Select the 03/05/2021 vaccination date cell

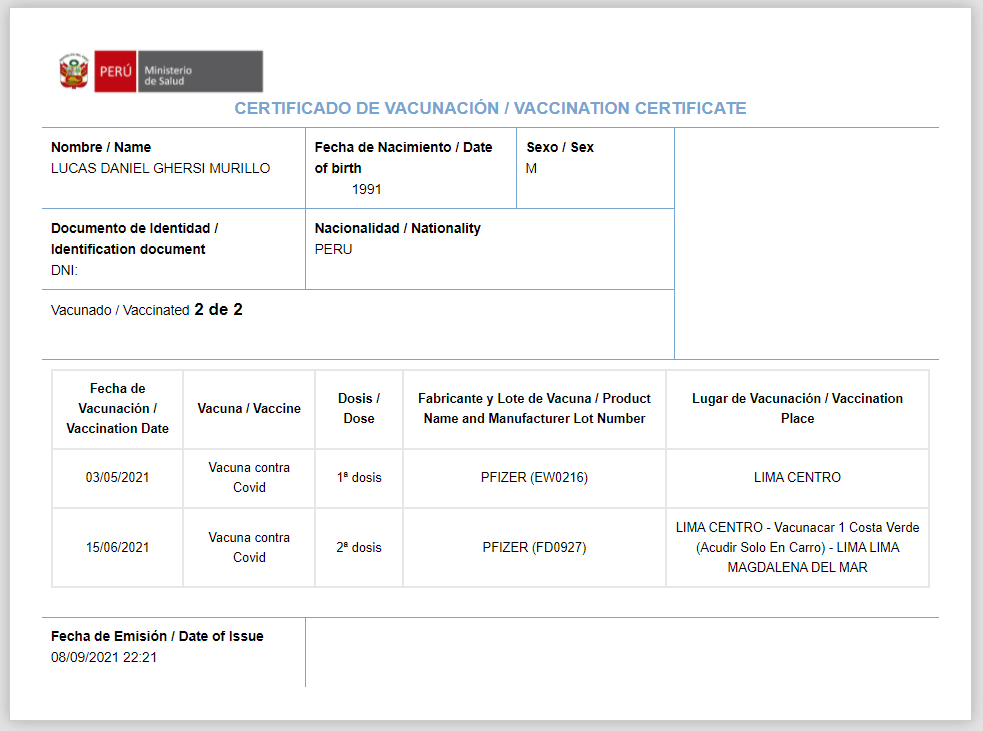(x=117, y=477)
